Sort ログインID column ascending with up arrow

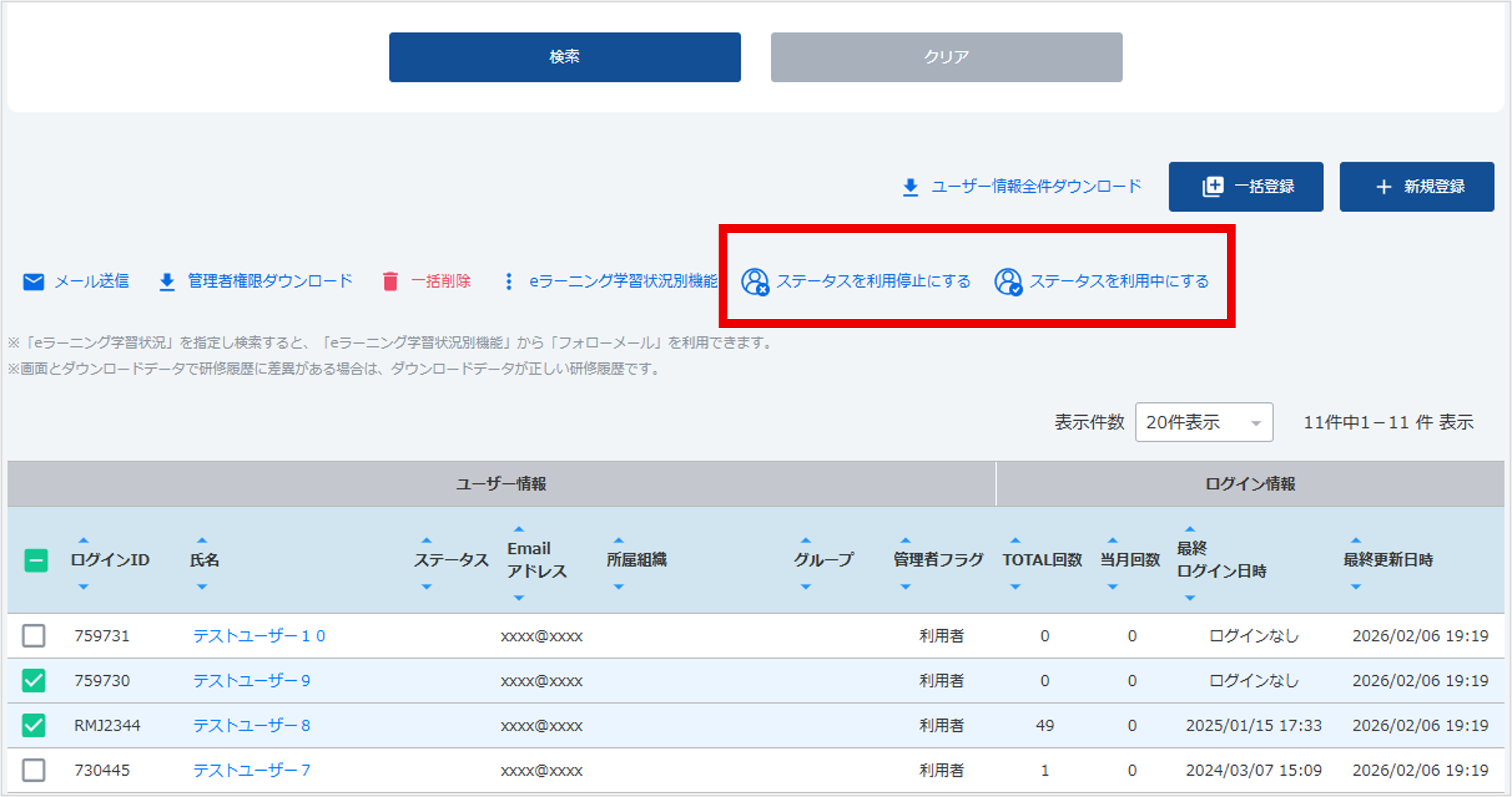84,540
